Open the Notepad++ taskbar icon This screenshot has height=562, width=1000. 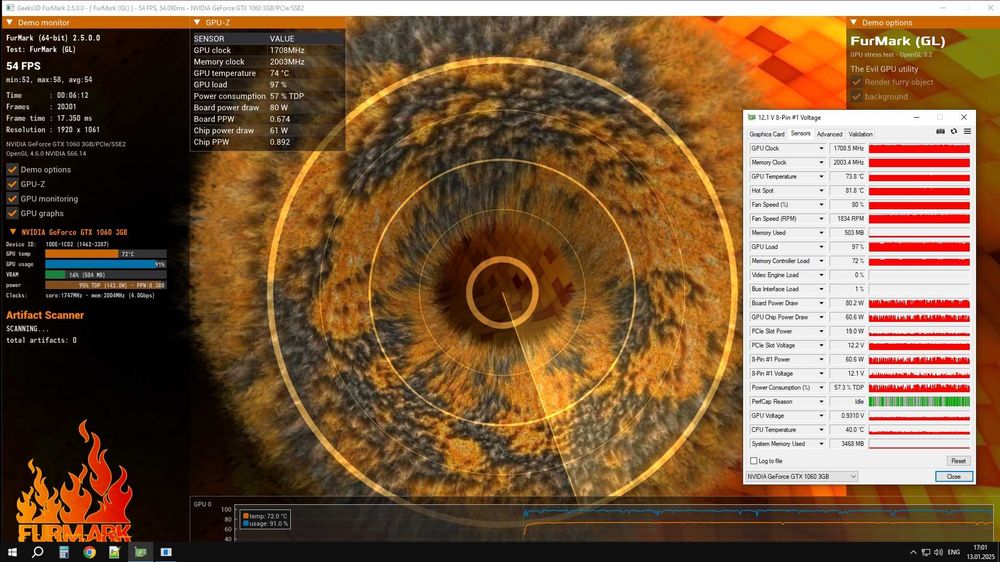coord(115,552)
